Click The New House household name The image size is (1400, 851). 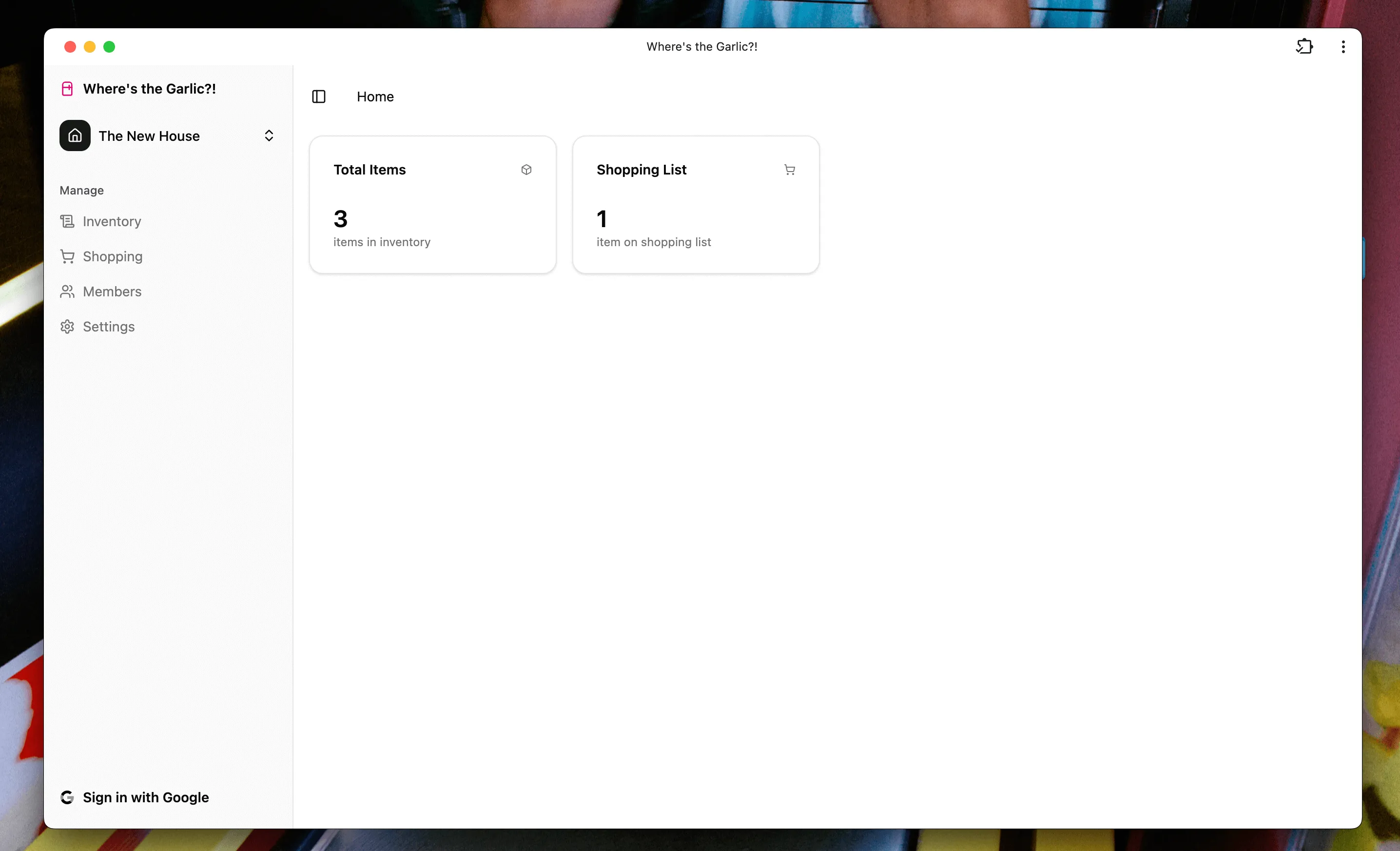[x=150, y=136]
